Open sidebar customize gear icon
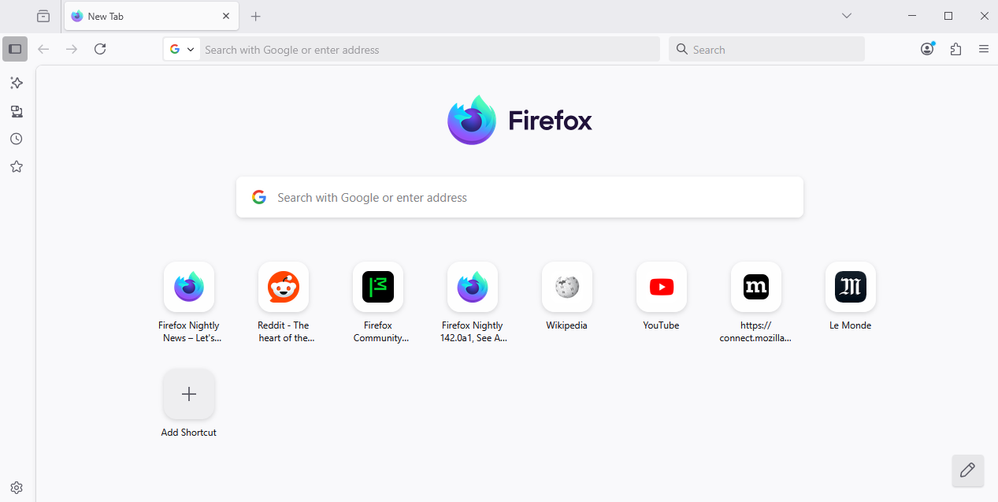 click(x=17, y=487)
